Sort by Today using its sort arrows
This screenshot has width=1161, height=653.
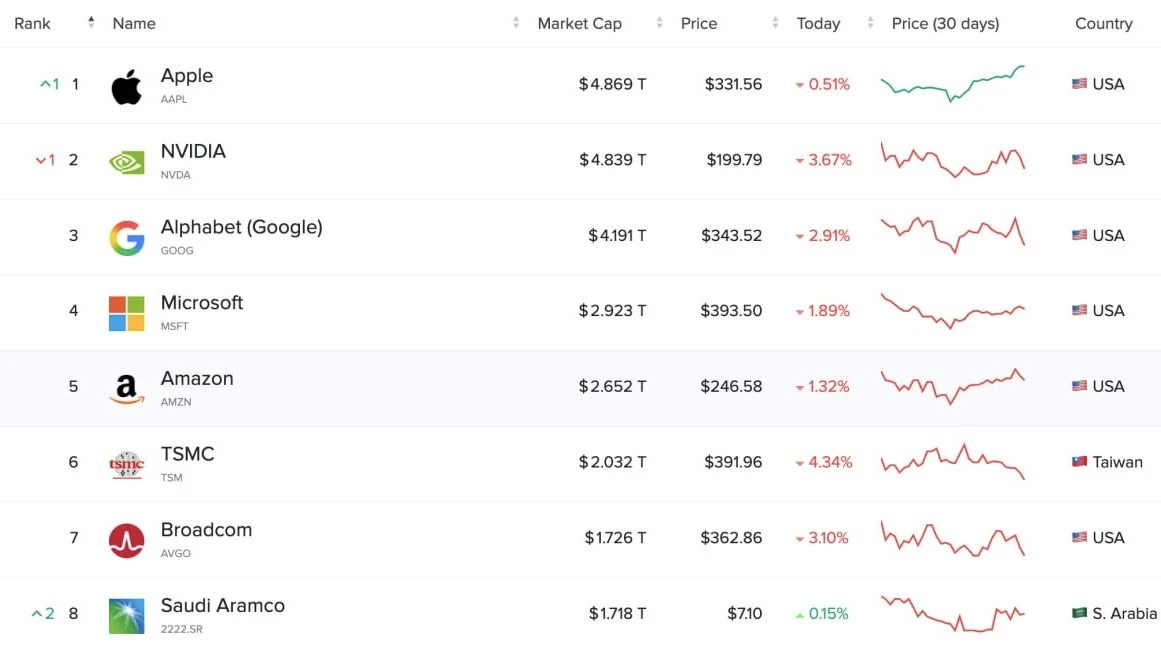(870, 23)
